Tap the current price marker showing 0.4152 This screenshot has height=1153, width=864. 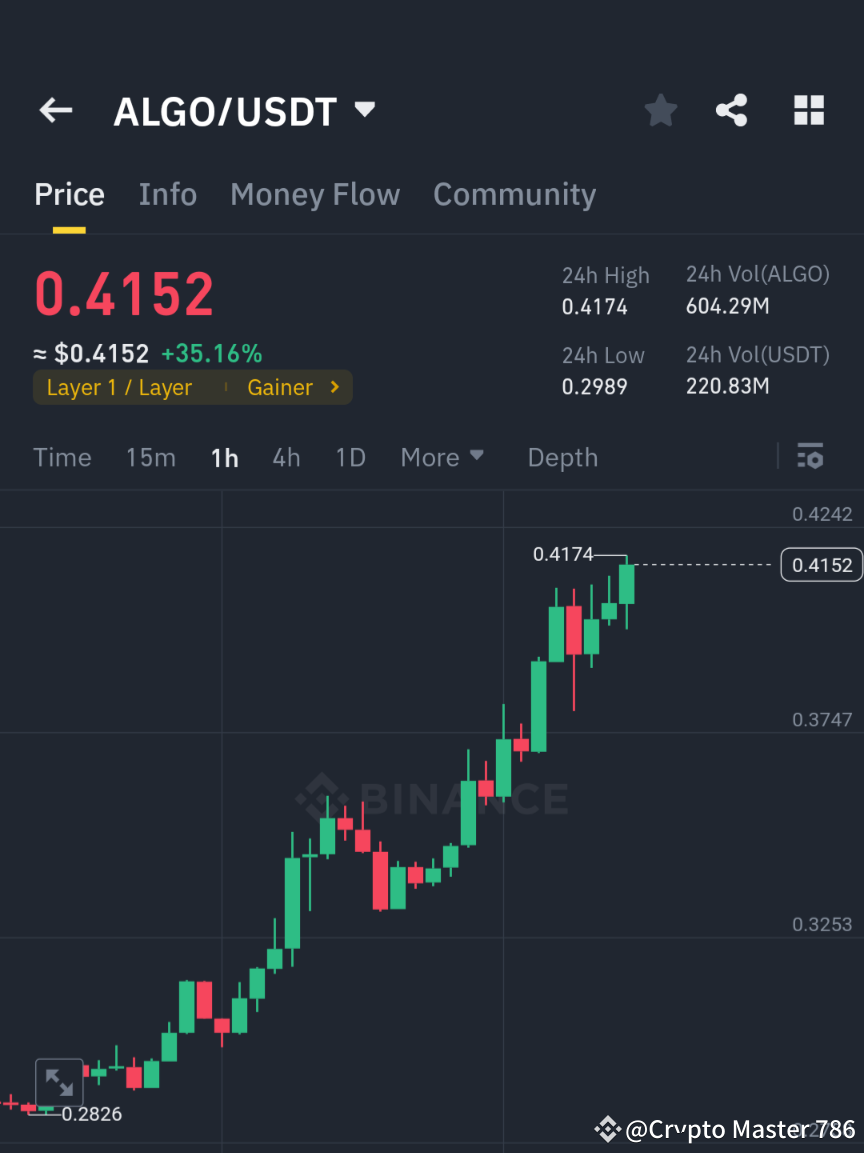point(821,564)
